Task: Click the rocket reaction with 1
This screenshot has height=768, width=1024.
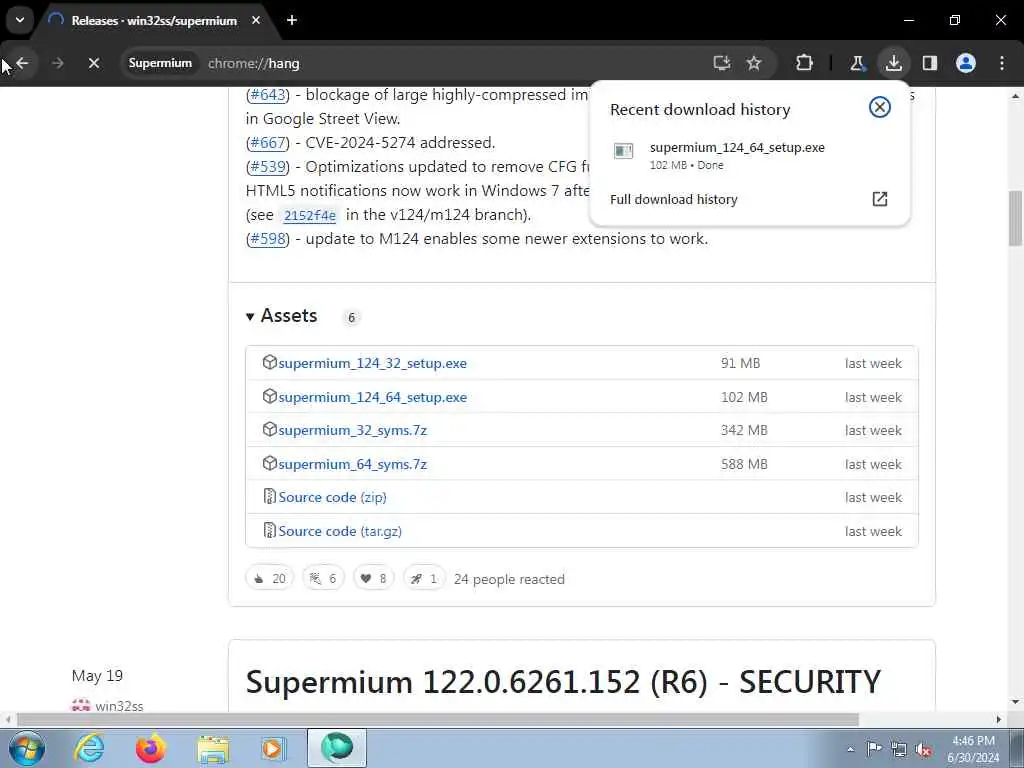Action: coord(424,578)
